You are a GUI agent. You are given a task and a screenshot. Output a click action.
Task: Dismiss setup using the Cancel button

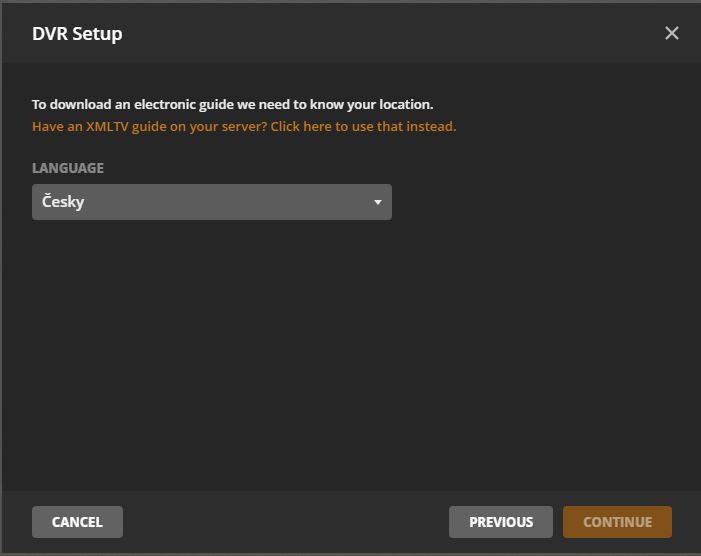pyautogui.click(x=77, y=522)
